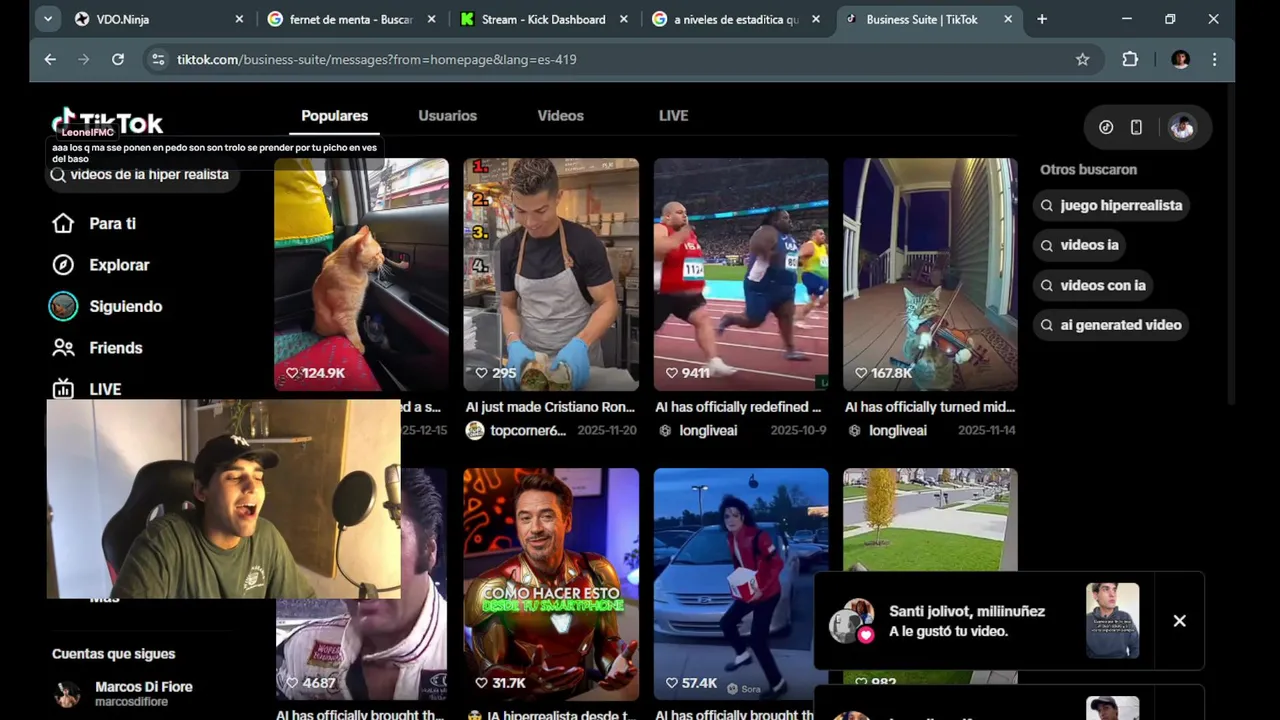Select the LIVE results tab
Image resolution: width=1280 pixels, height=720 pixels.
click(673, 116)
